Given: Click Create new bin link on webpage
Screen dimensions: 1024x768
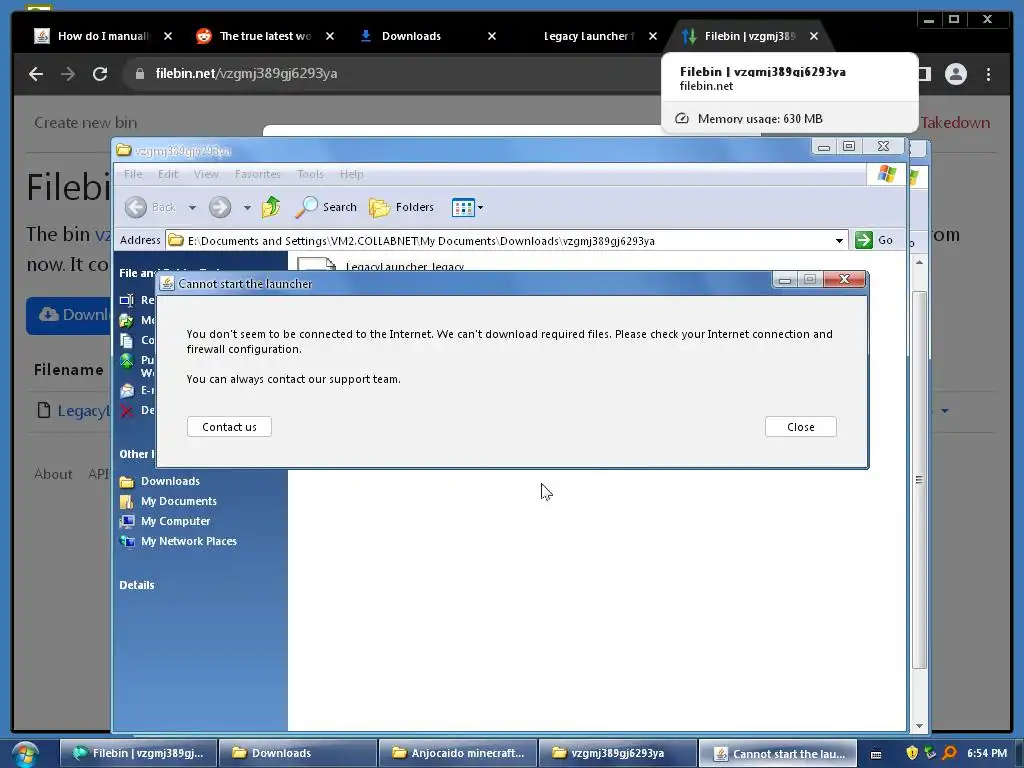Looking at the screenshot, I should pyautogui.click(x=86, y=122).
